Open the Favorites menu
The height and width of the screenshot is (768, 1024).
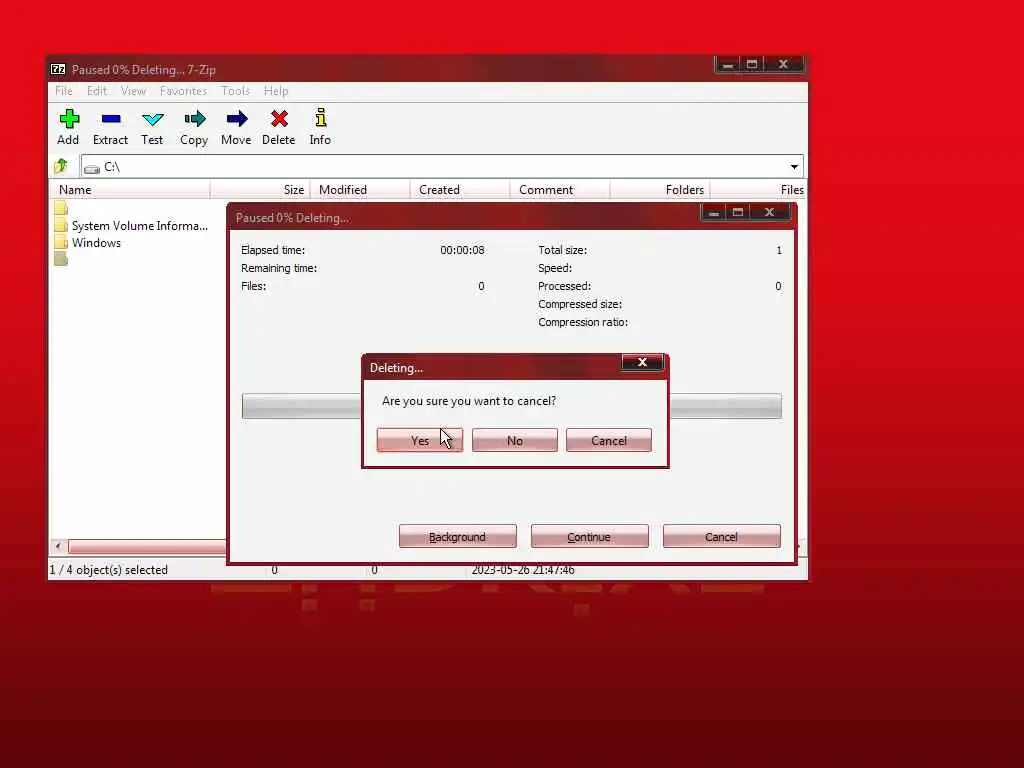pos(184,91)
